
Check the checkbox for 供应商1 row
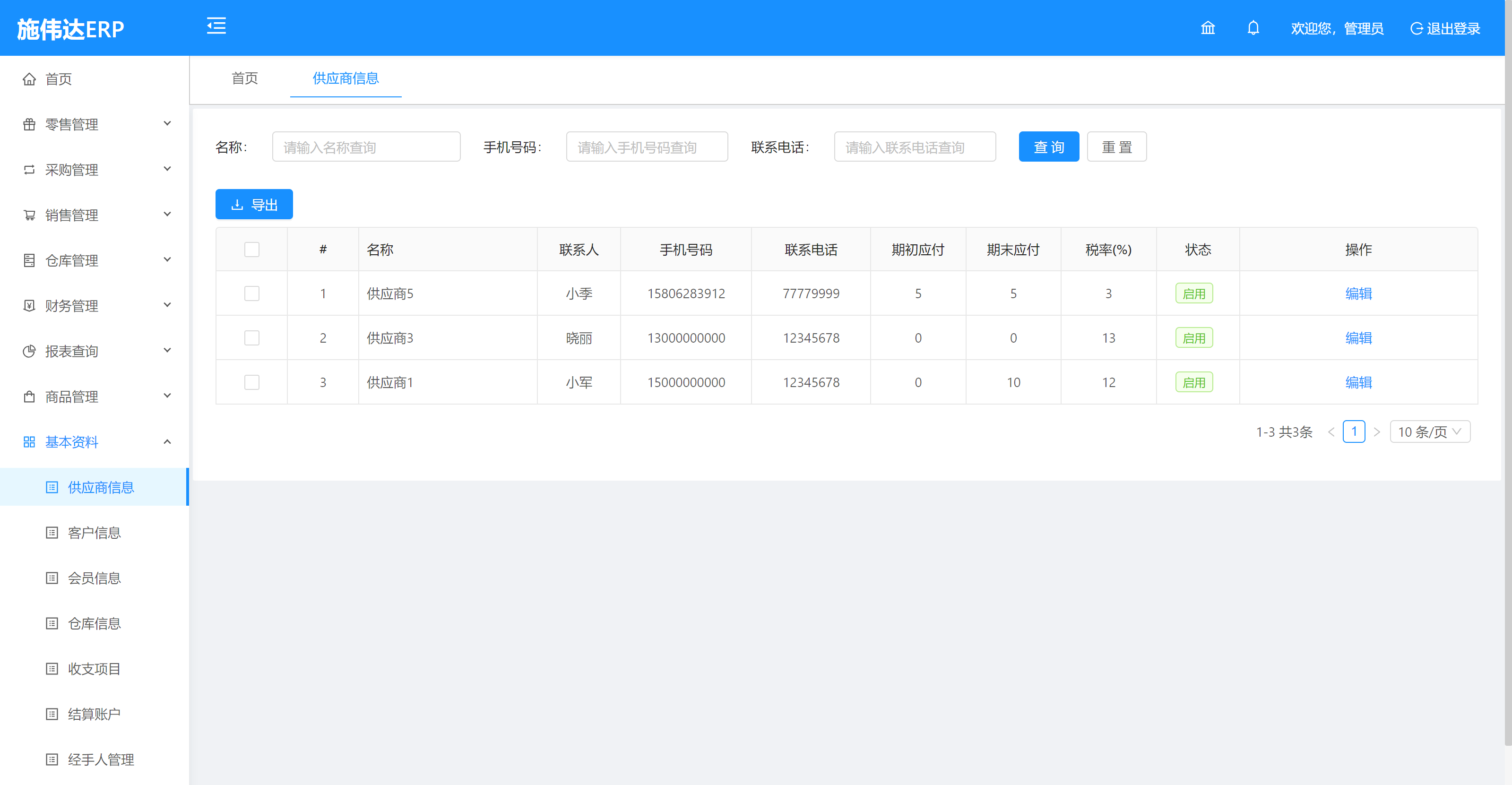click(x=252, y=382)
